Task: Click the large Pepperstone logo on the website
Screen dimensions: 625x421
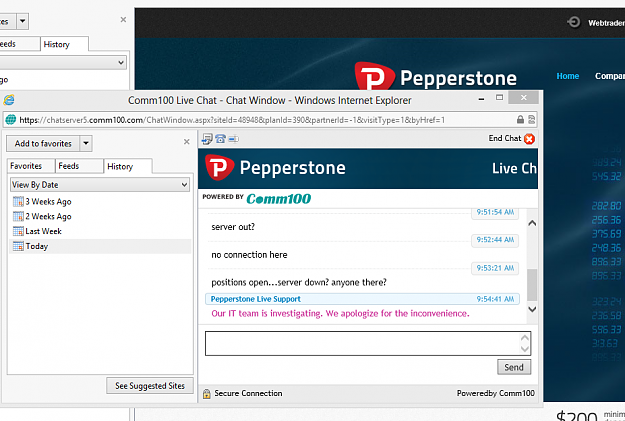Action: [x=436, y=77]
